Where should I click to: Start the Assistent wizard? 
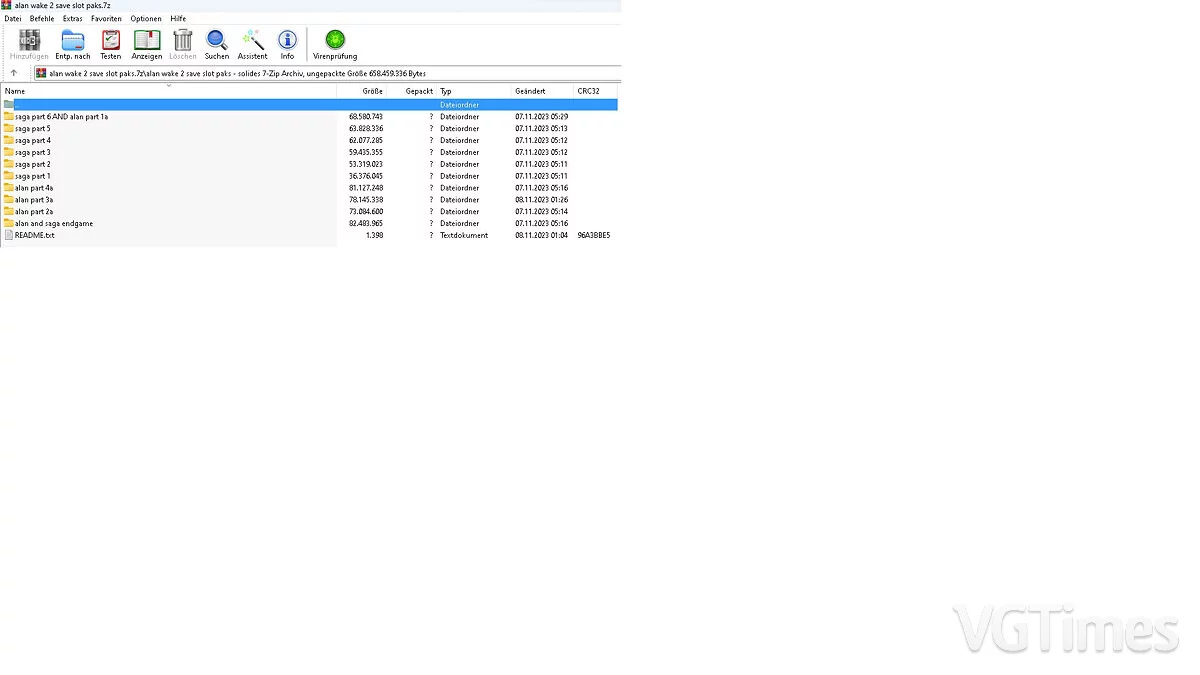252,41
